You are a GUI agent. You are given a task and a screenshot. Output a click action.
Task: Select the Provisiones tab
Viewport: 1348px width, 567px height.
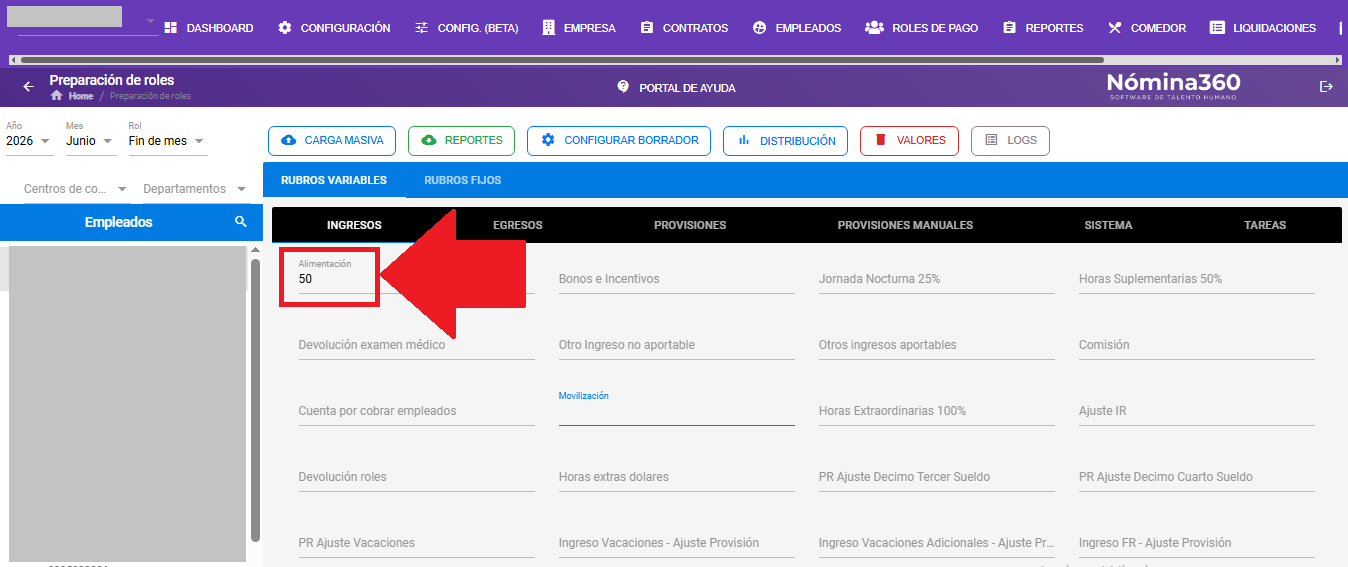pyautogui.click(x=690, y=225)
